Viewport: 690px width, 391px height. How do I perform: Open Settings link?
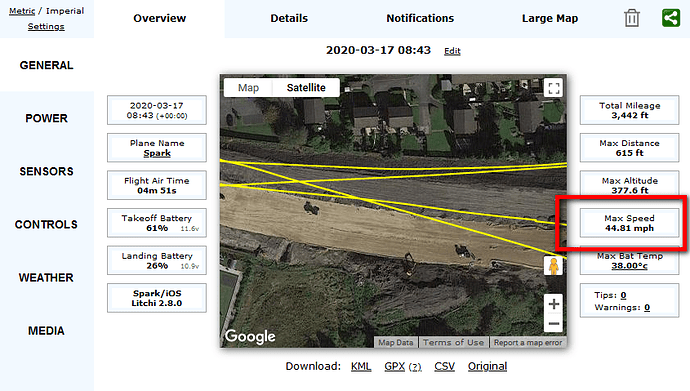click(46, 26)
